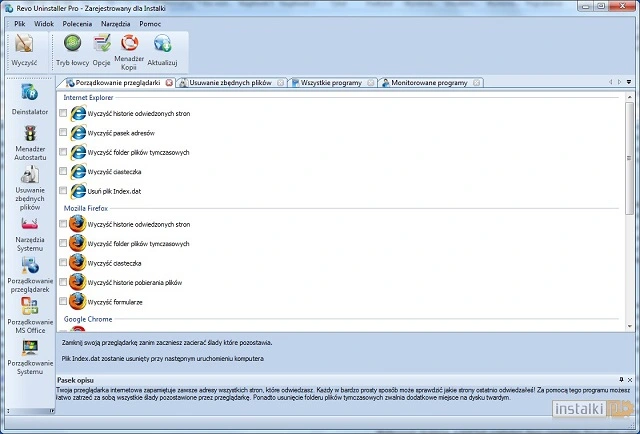Activate Tryb łowcy hunter mode
Screen dimensions: 640x434
[72, 45]
